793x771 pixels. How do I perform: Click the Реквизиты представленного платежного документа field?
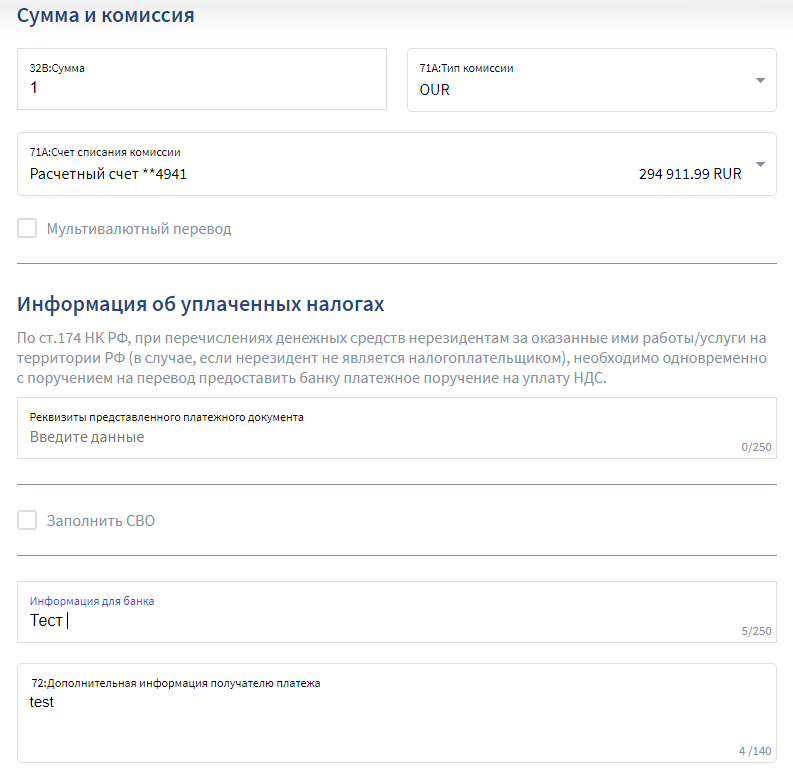[397, 428]
